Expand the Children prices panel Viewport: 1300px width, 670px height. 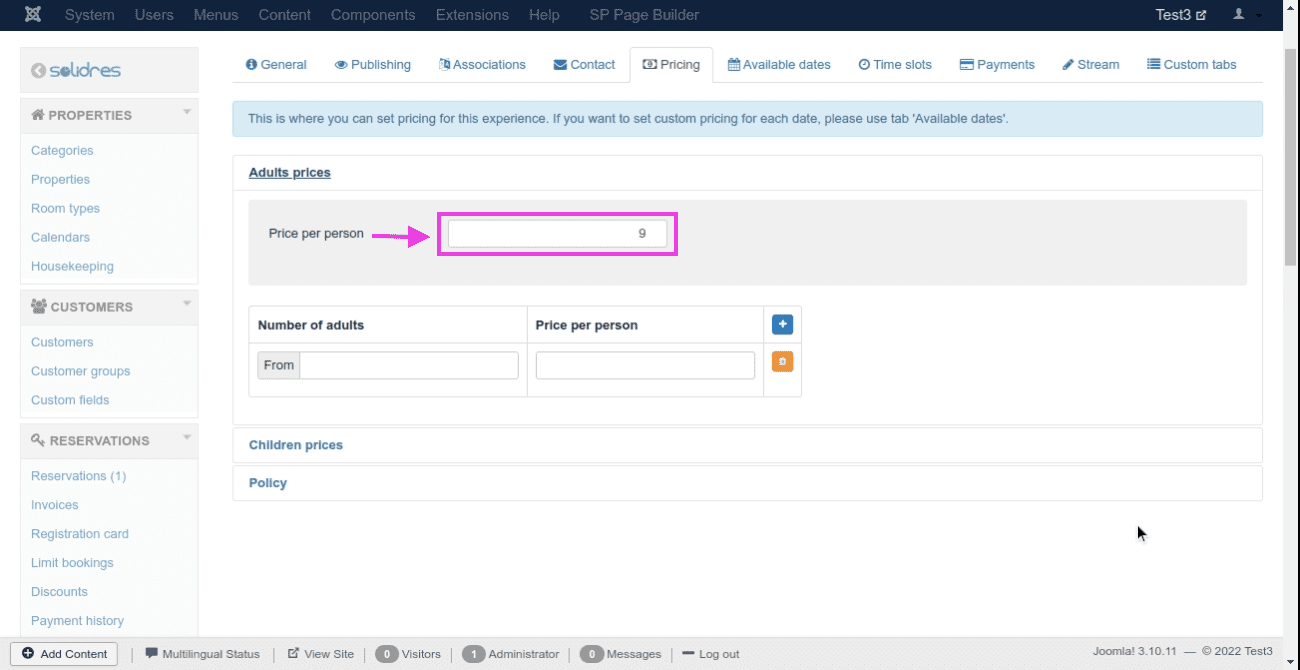click(296, 445)
